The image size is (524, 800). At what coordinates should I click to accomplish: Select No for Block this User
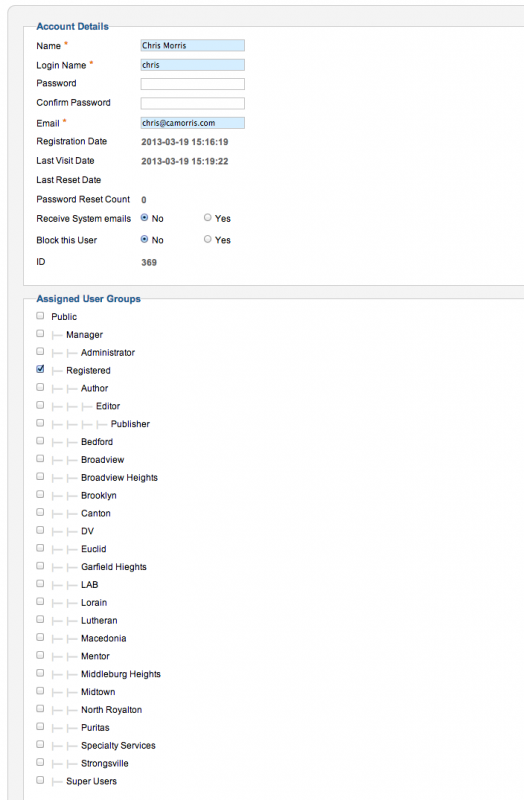144,239
